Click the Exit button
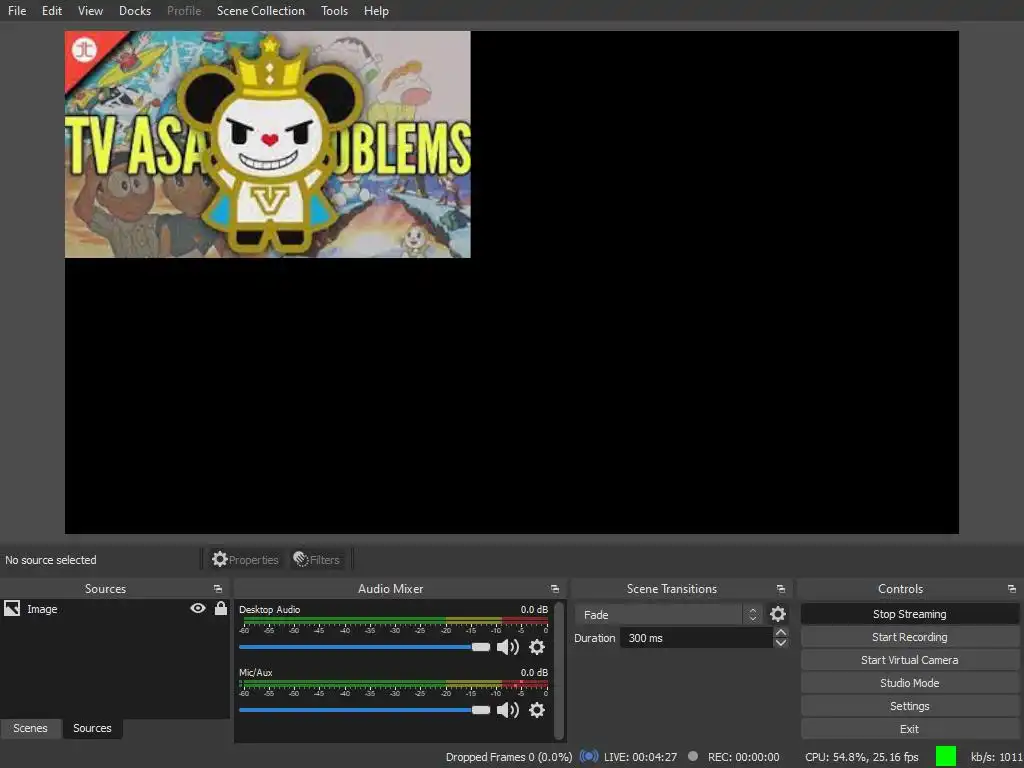1024x768 pixels. [909, 729]
